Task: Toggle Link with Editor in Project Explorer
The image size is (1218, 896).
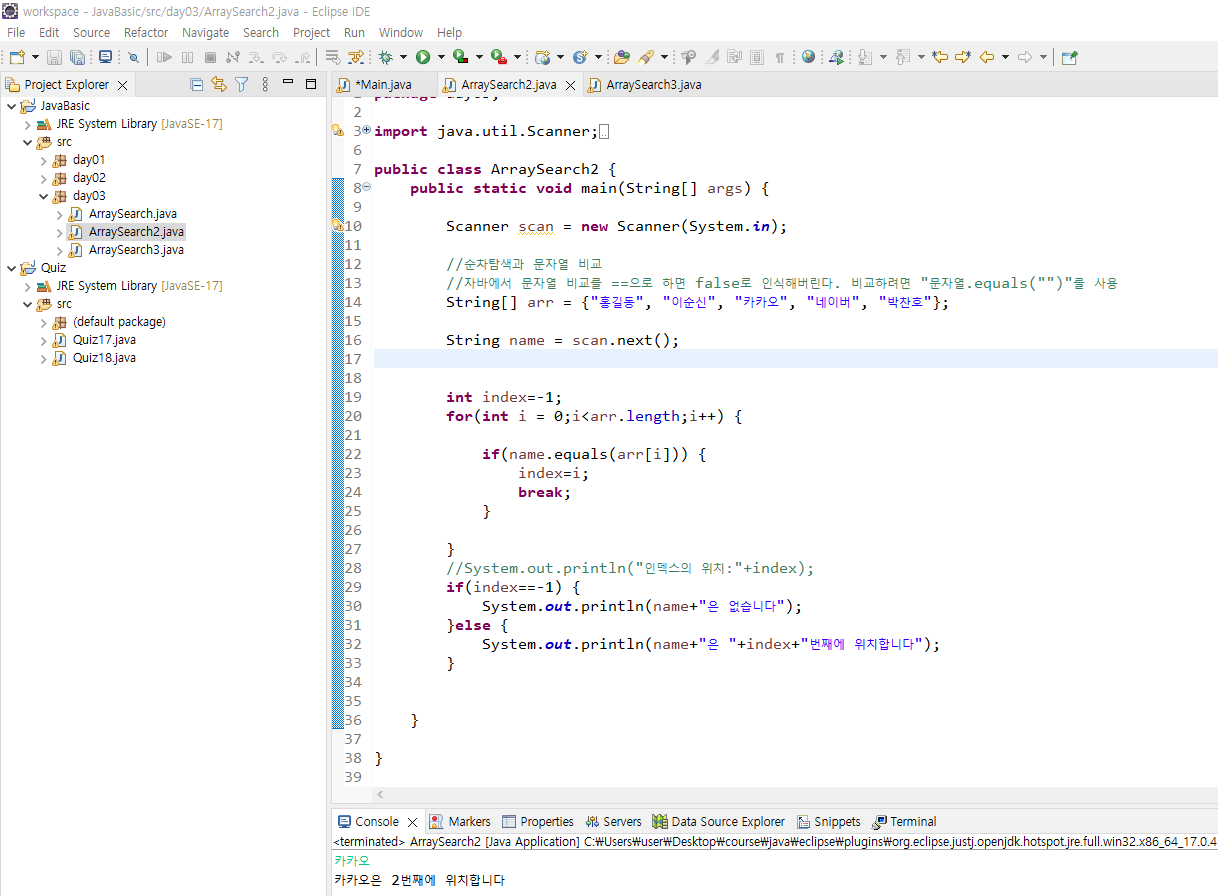Action: tap(218, 85)
